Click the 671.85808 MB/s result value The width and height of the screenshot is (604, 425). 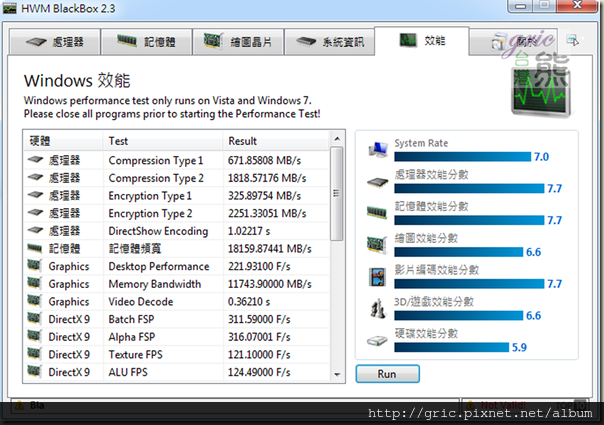coord(264,160)
